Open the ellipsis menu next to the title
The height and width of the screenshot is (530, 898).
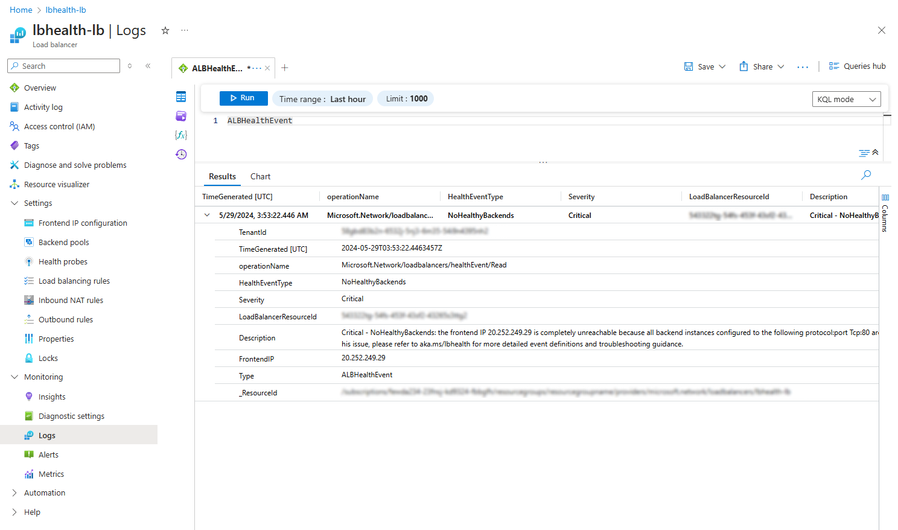click(184, 30)
